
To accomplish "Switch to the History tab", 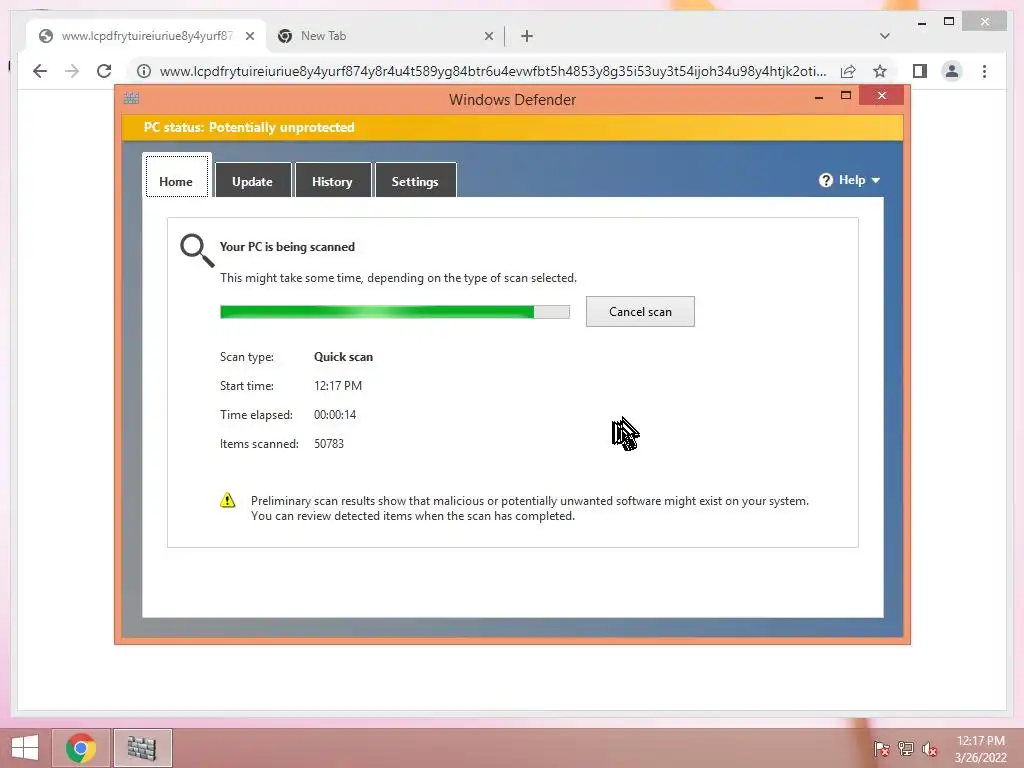I will pos(332,181).
